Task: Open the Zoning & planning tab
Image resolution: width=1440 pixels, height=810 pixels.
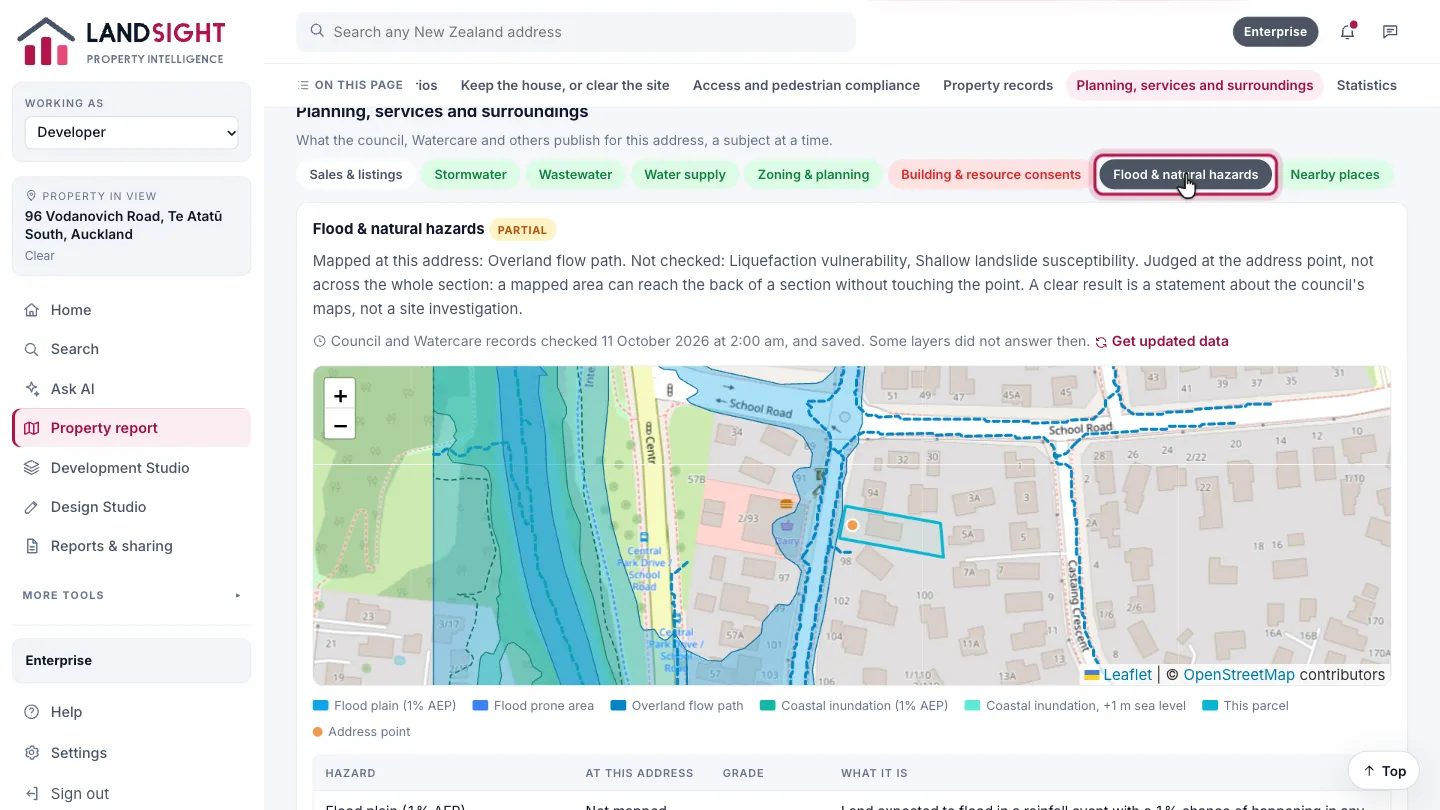Action: pos(813,174)
